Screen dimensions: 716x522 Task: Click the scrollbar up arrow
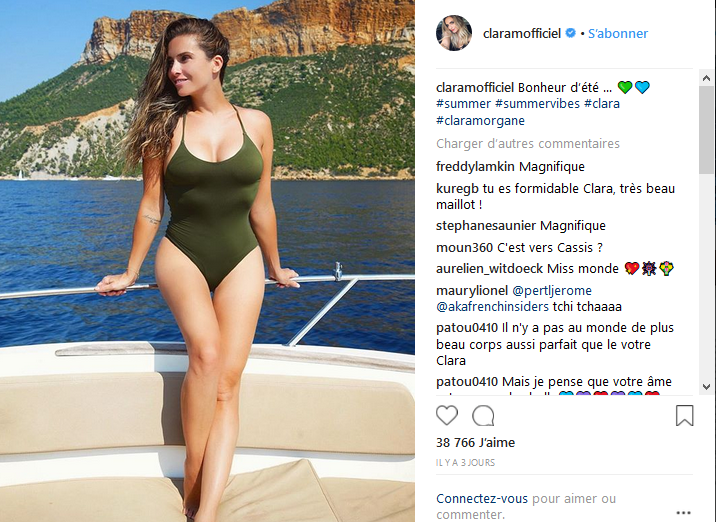706,78
